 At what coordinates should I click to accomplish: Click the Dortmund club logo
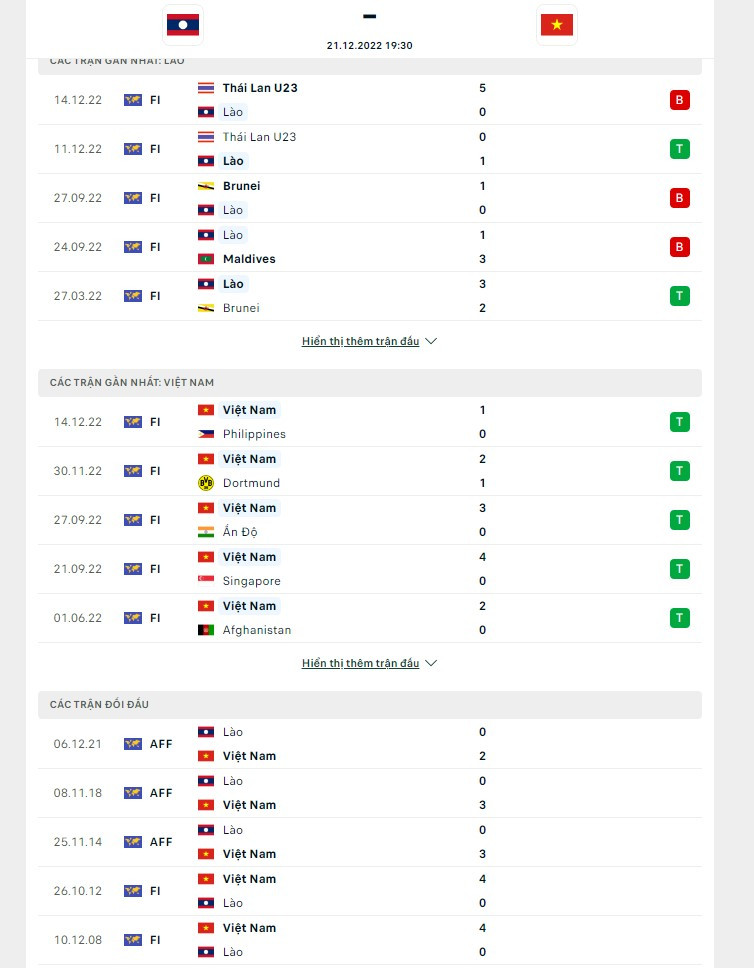(x=206, y=483)
